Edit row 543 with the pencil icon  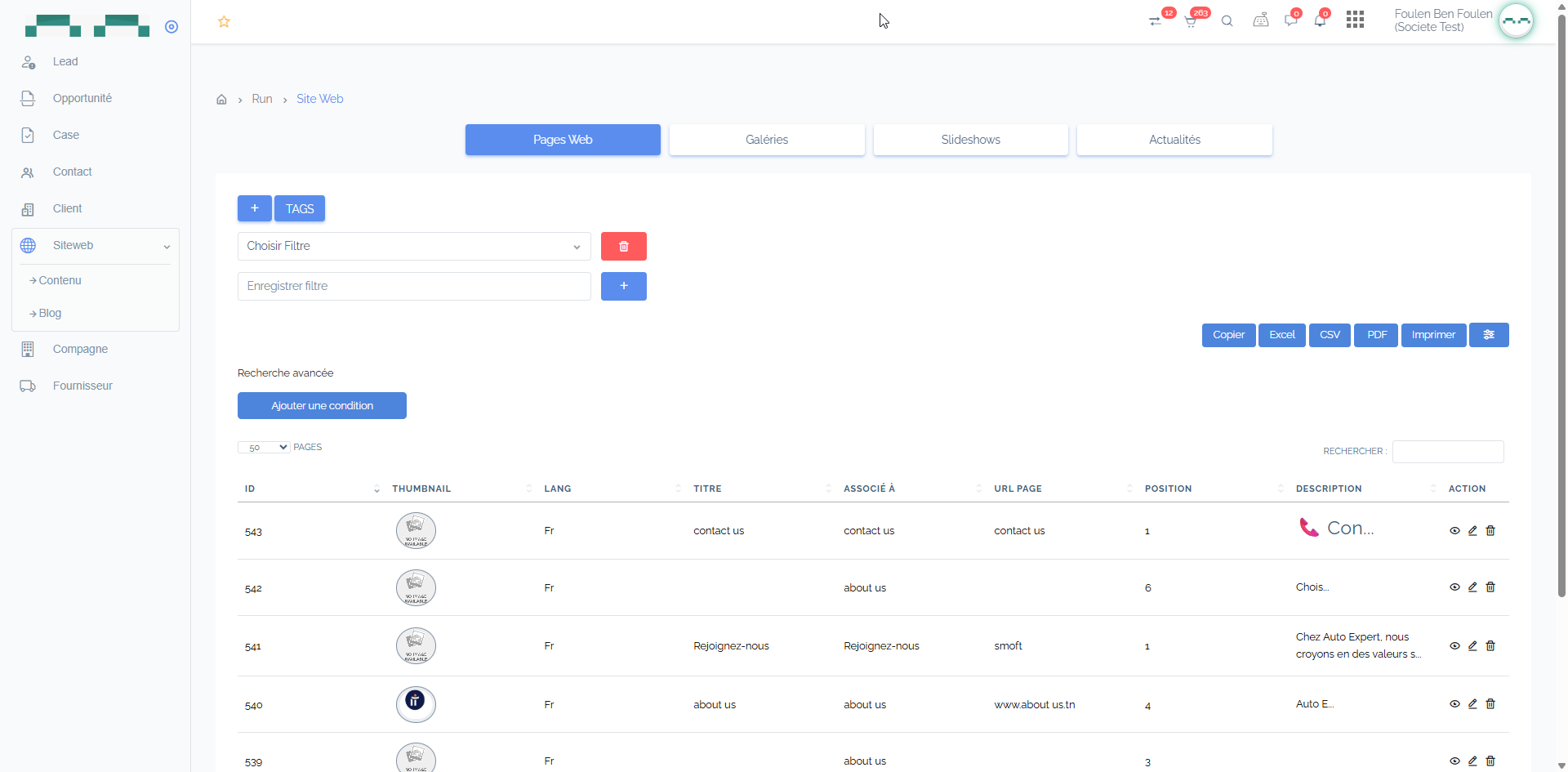(1472, 531)
